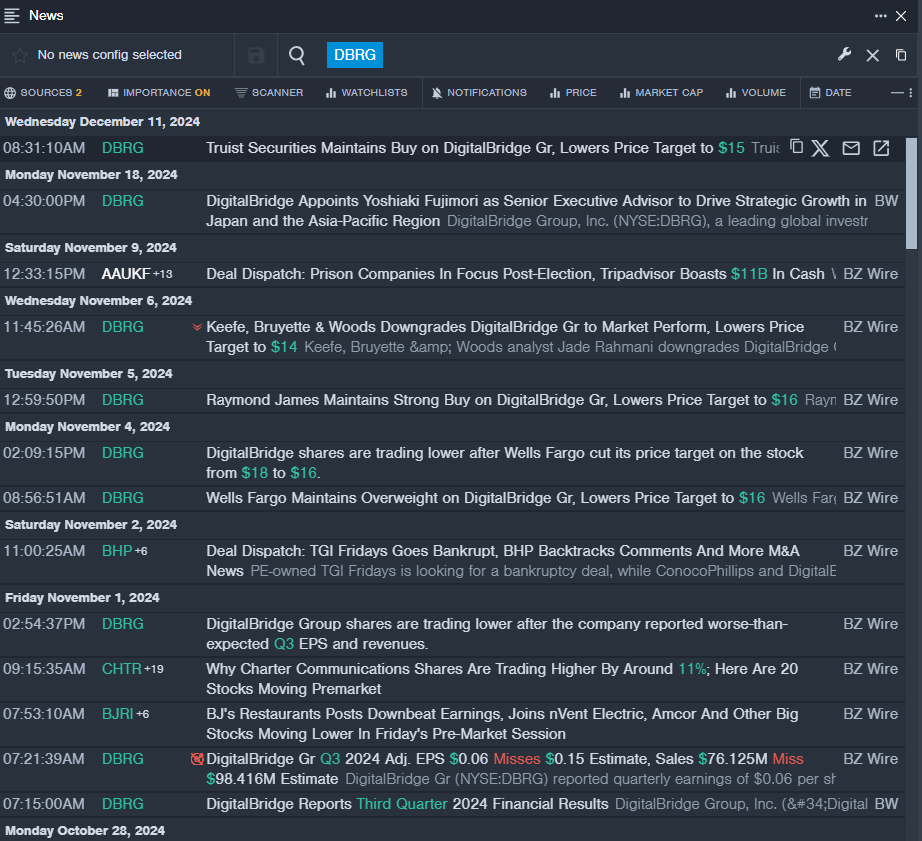The height and width of the screenshot is (841, 922).
Task: Toggle the Importance ON filter
Action: [x=159, y=92]
